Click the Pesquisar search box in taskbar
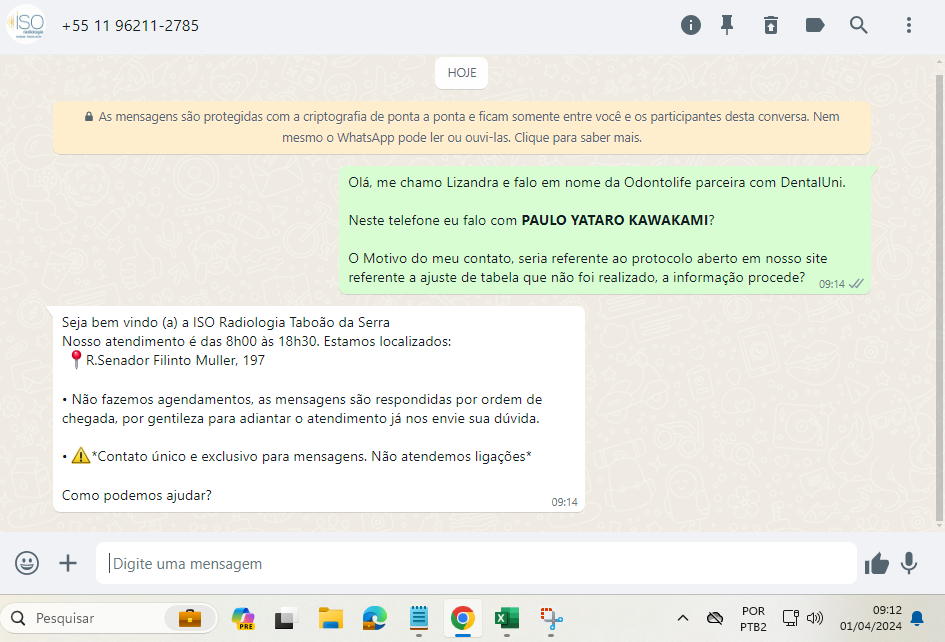This screenshot has height=642, width=945. (108, 618)
